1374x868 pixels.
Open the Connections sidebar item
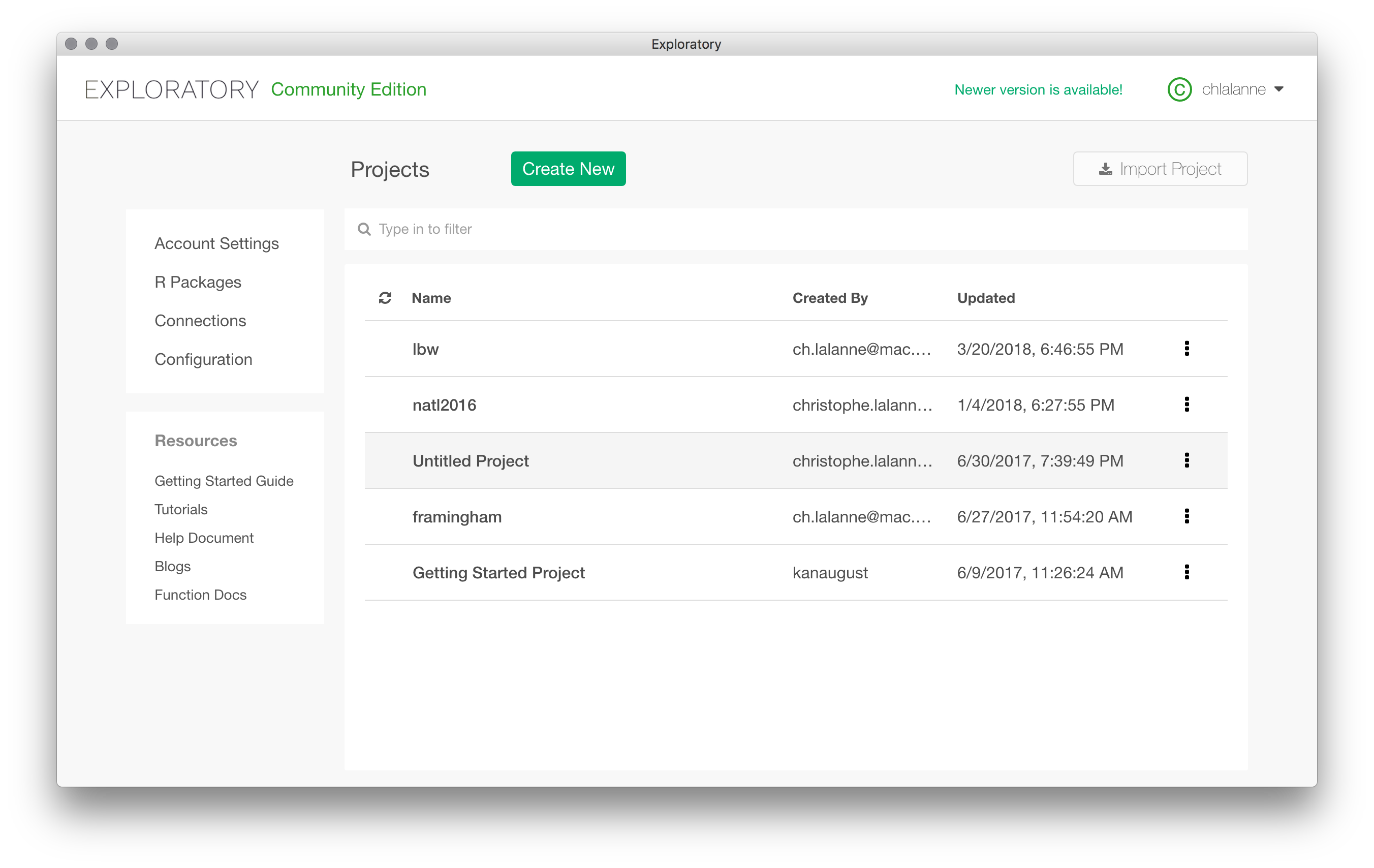point(200,321)
